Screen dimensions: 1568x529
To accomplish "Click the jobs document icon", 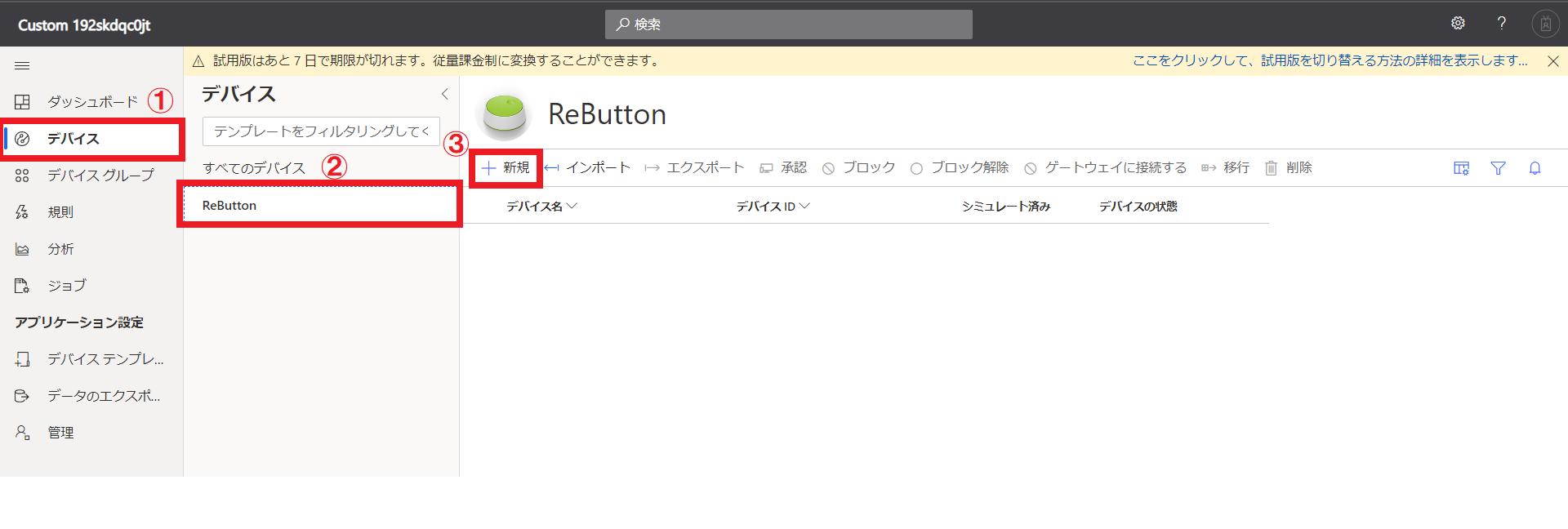I will click(22, 286).
